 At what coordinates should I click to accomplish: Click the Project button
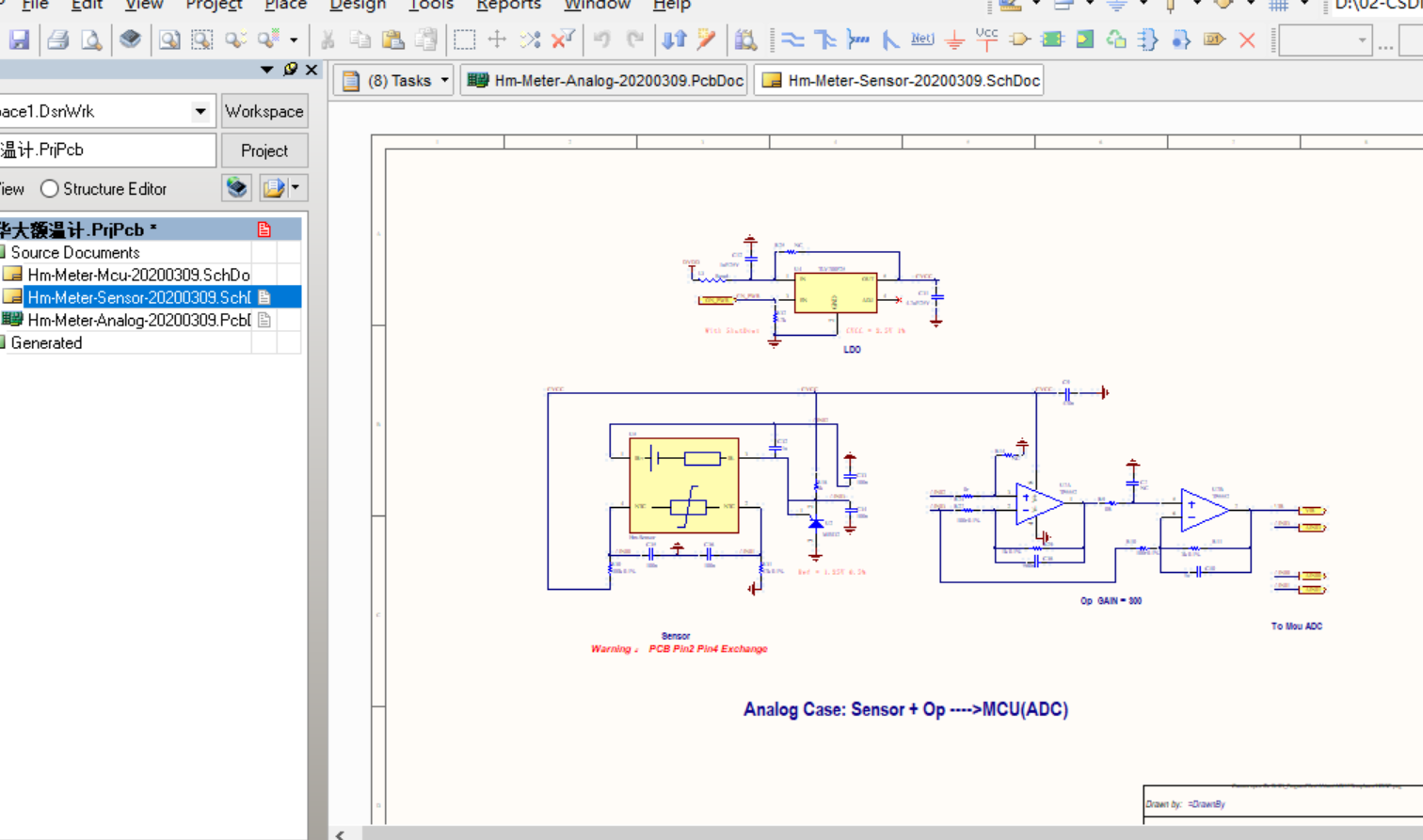point(264,151)
